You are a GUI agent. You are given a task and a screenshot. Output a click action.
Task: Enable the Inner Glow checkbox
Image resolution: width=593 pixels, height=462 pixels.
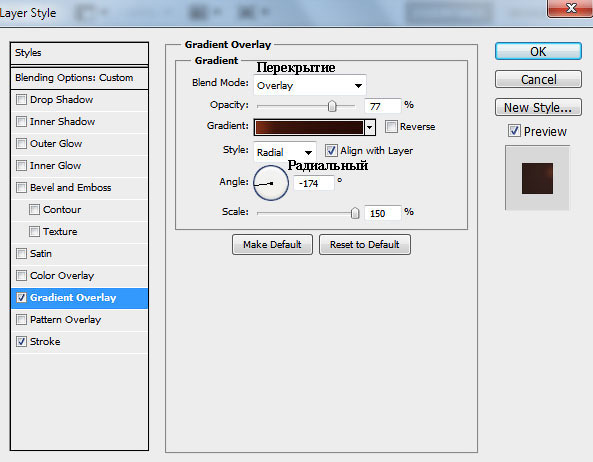(x=21, y=166)
